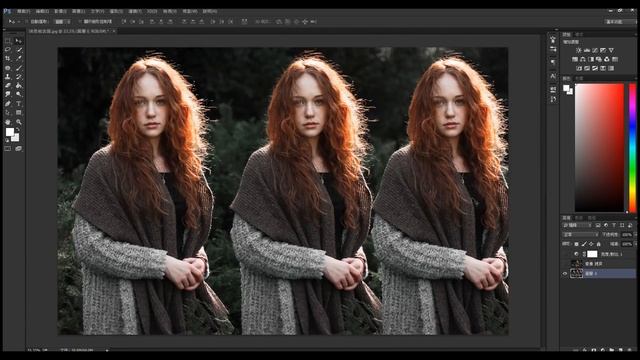This screenshot has height=360, width=640.
Task: Select the Path Selection tool
Action: (x=8, y=113)
